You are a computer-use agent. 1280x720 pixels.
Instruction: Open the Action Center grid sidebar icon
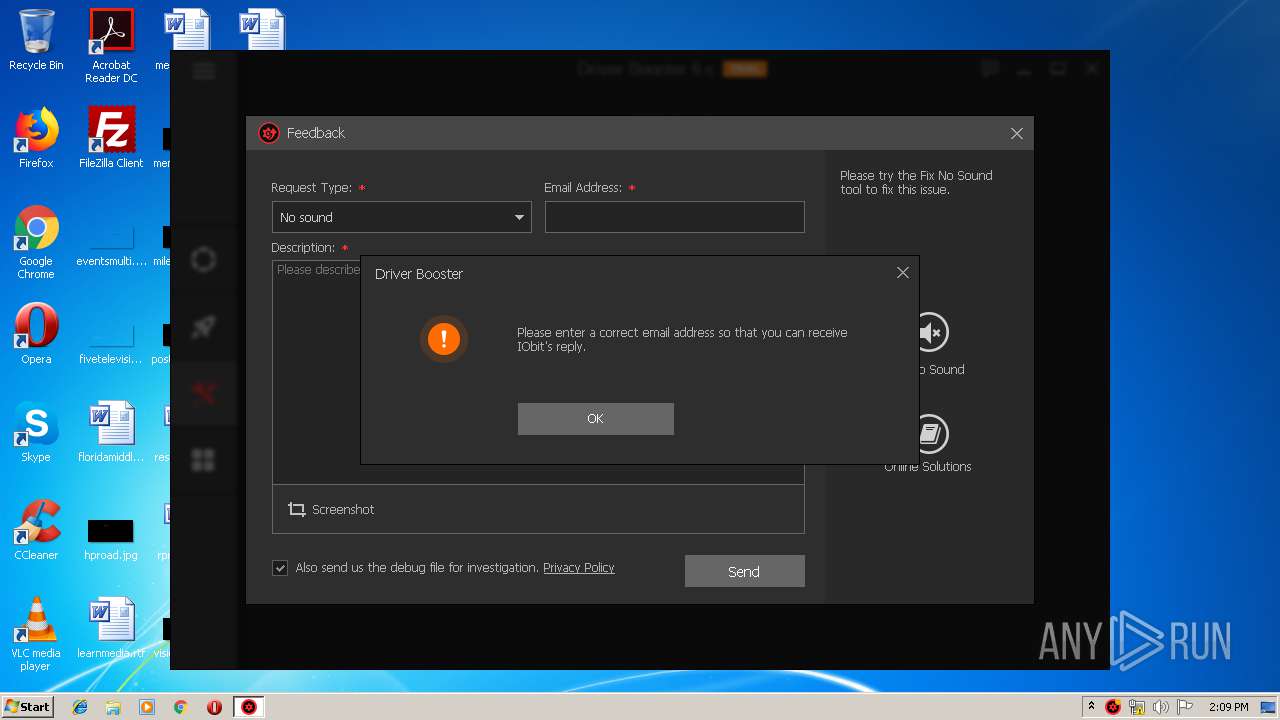203,460
